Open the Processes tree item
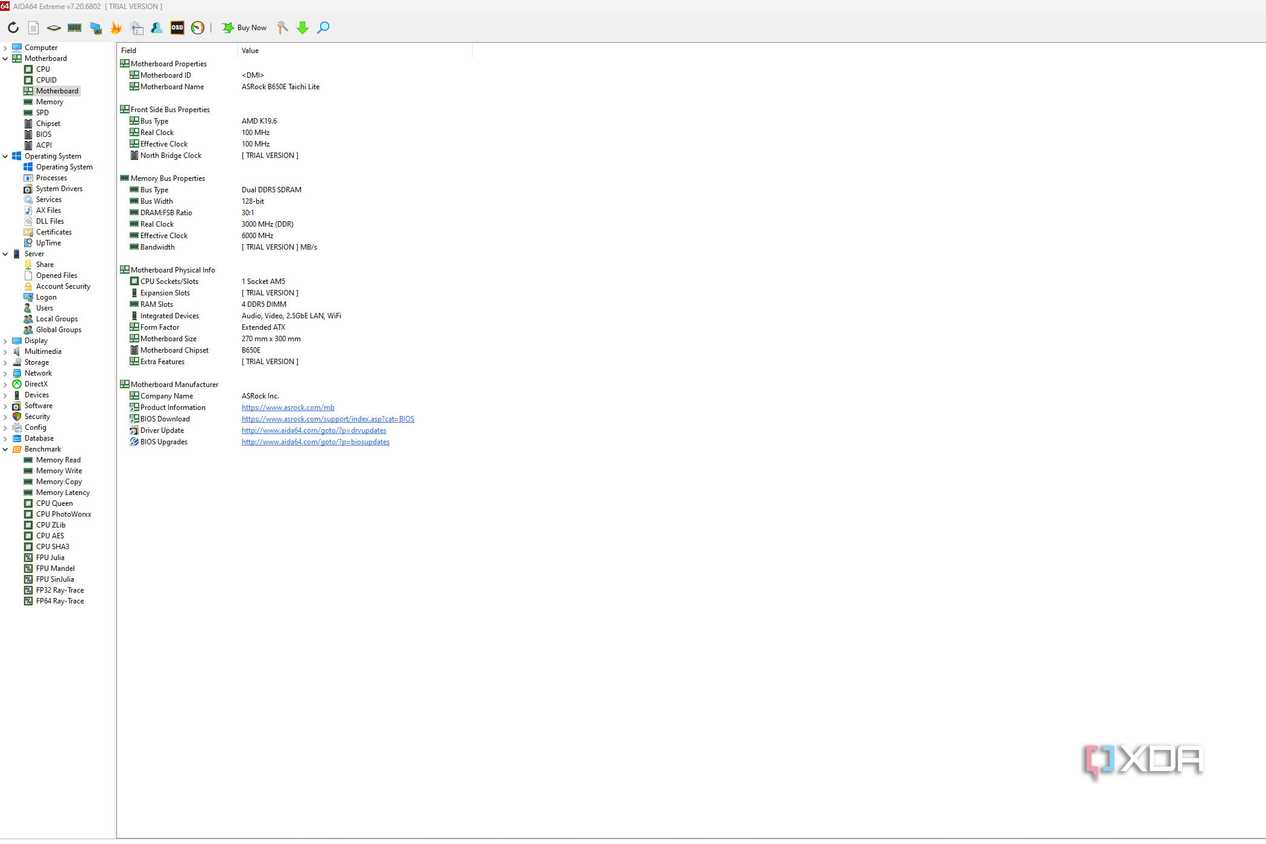 [x=52, y=178]
